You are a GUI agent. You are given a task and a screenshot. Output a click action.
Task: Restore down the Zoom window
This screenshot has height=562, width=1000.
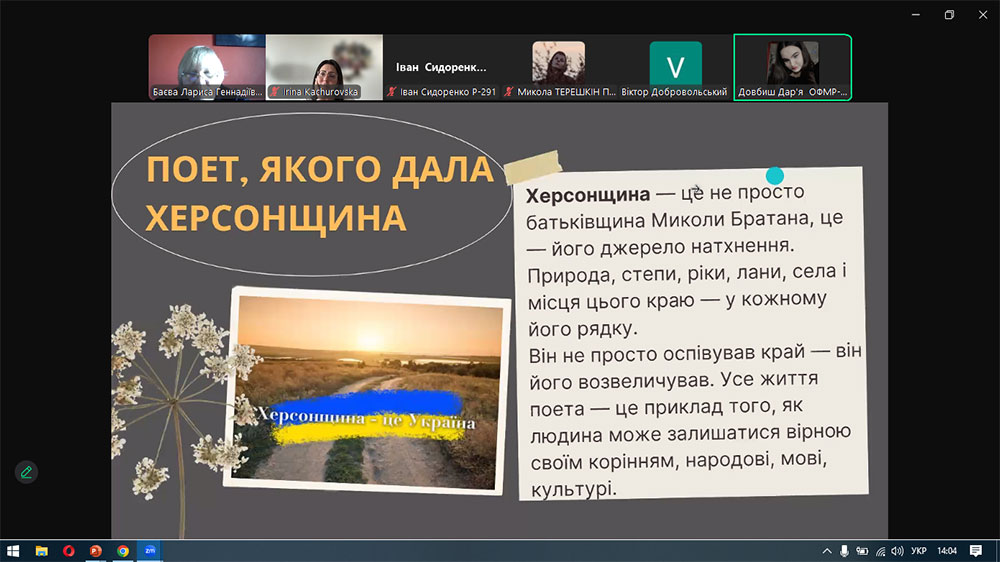pyautogui.click(x=949, y=15)
